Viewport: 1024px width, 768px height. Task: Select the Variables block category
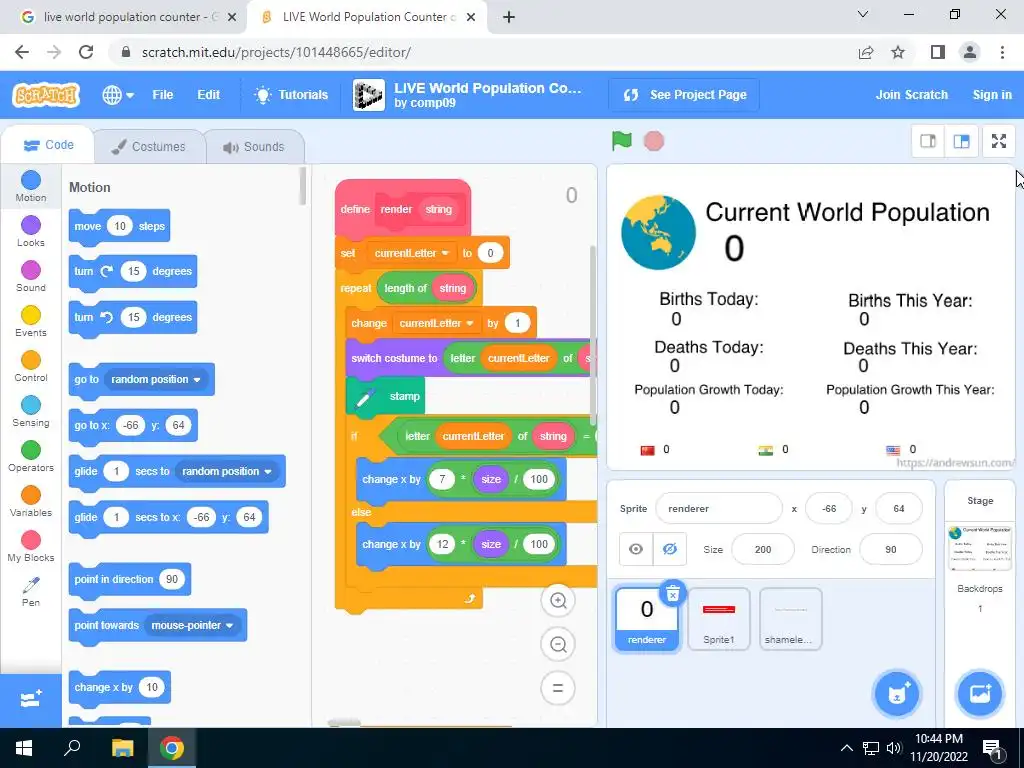pyautogui.click(x=31, y=502)
